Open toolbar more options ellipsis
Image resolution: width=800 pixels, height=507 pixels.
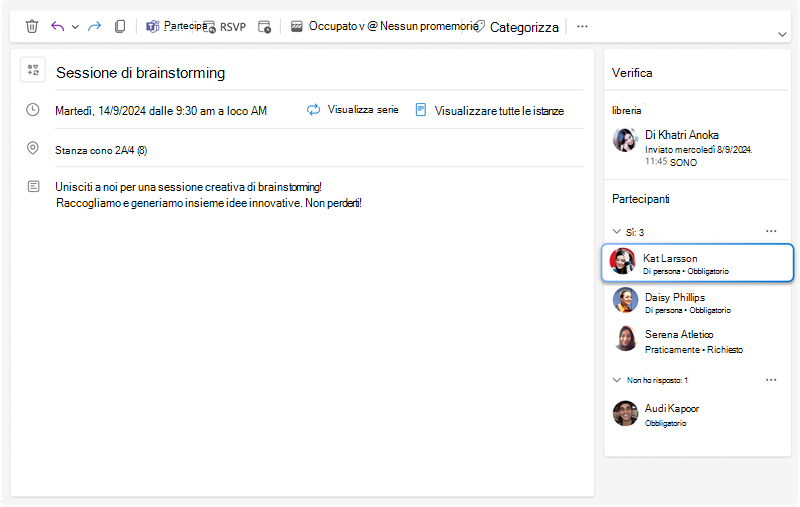coord(582,27)
